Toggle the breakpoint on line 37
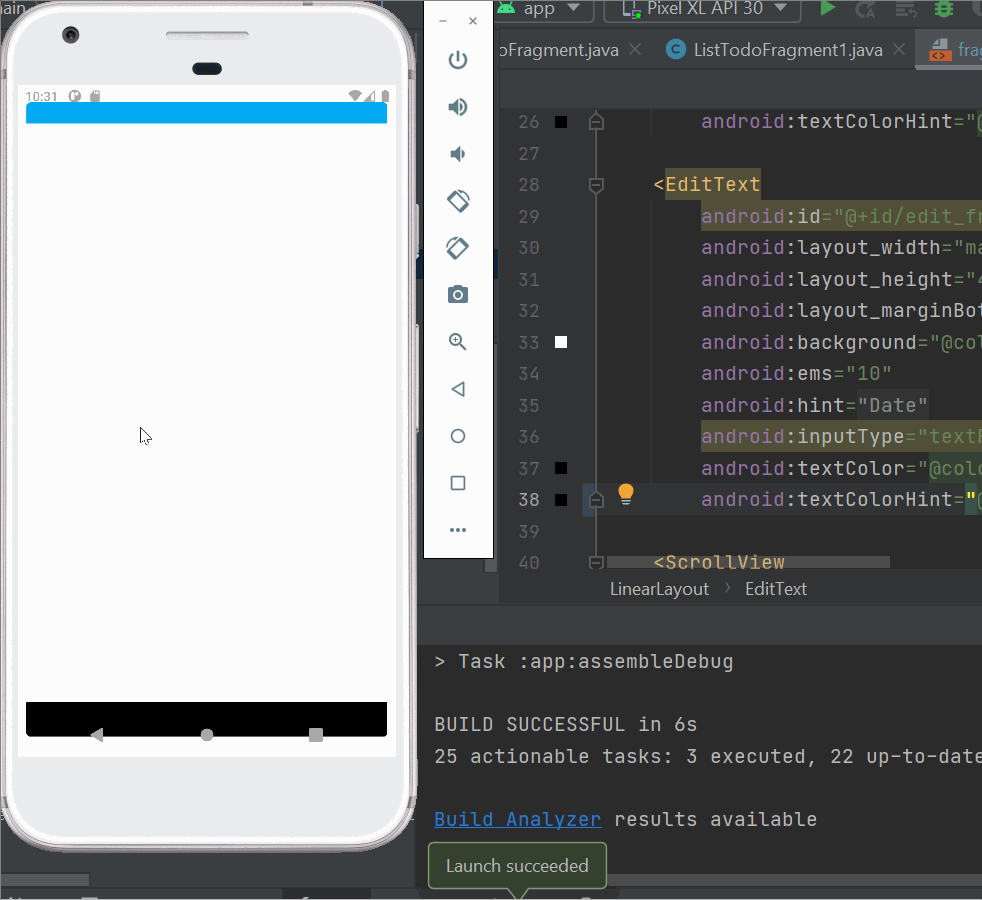The width and height of the screenshot is (982, 900). tap(560, 467)
